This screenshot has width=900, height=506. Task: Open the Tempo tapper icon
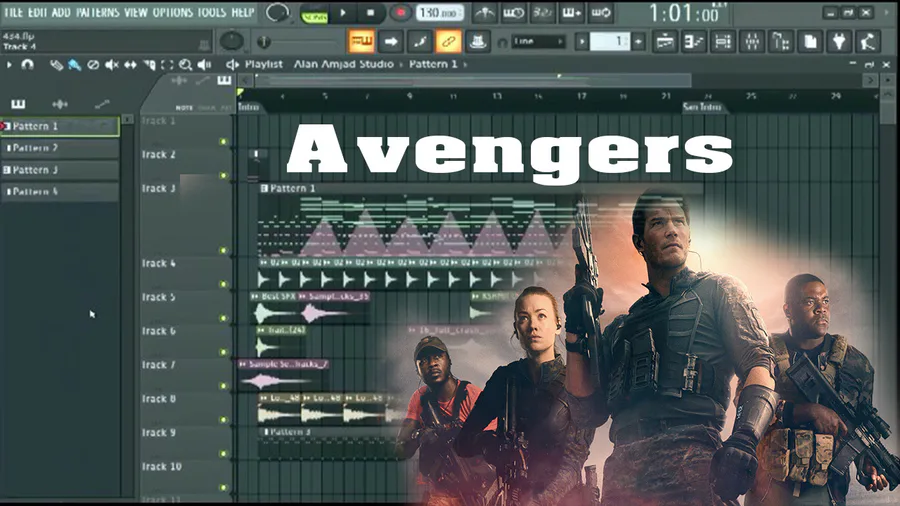868,41
